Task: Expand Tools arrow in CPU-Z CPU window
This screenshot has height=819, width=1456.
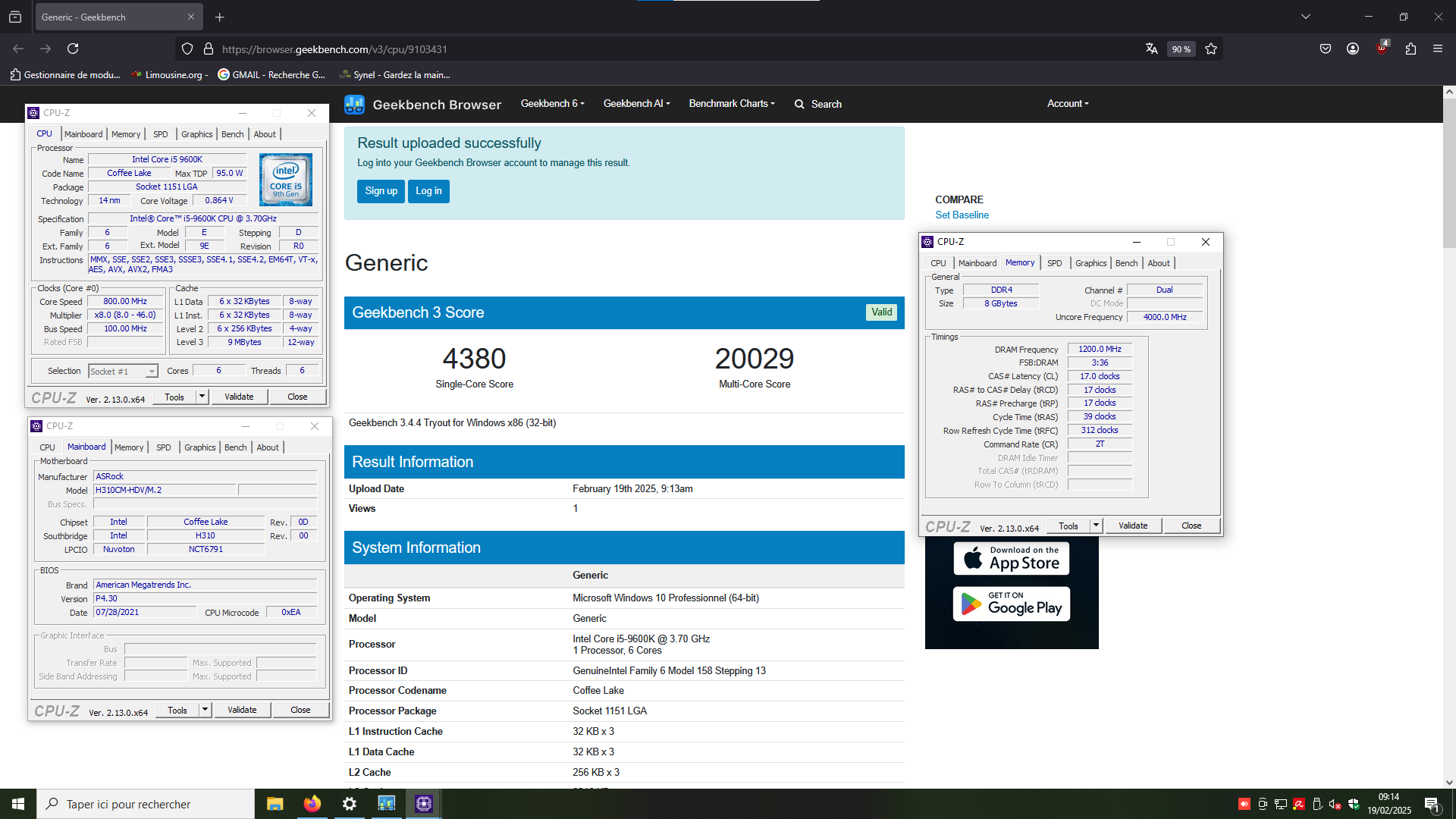Action: [202, 397]
